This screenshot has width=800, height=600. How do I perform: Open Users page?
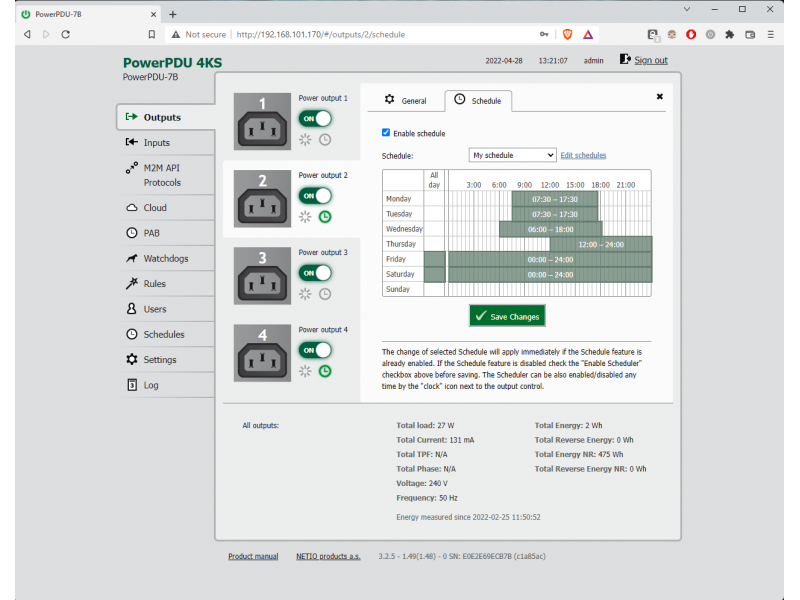tap(166, 309)
